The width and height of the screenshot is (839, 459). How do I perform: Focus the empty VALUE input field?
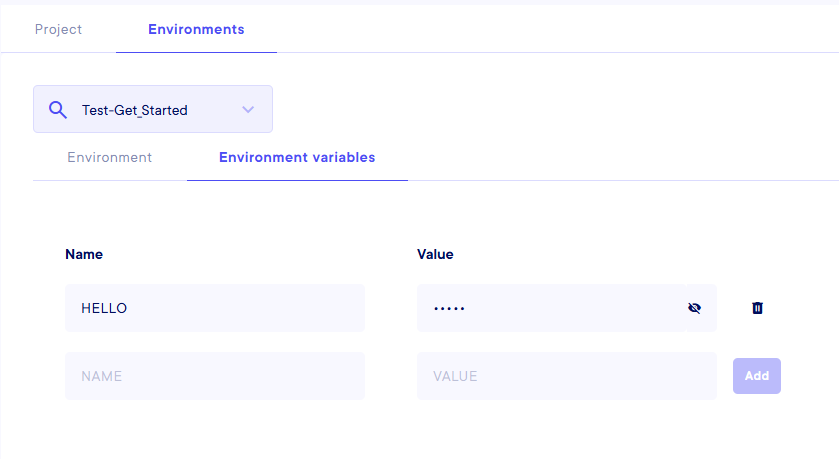567,376
